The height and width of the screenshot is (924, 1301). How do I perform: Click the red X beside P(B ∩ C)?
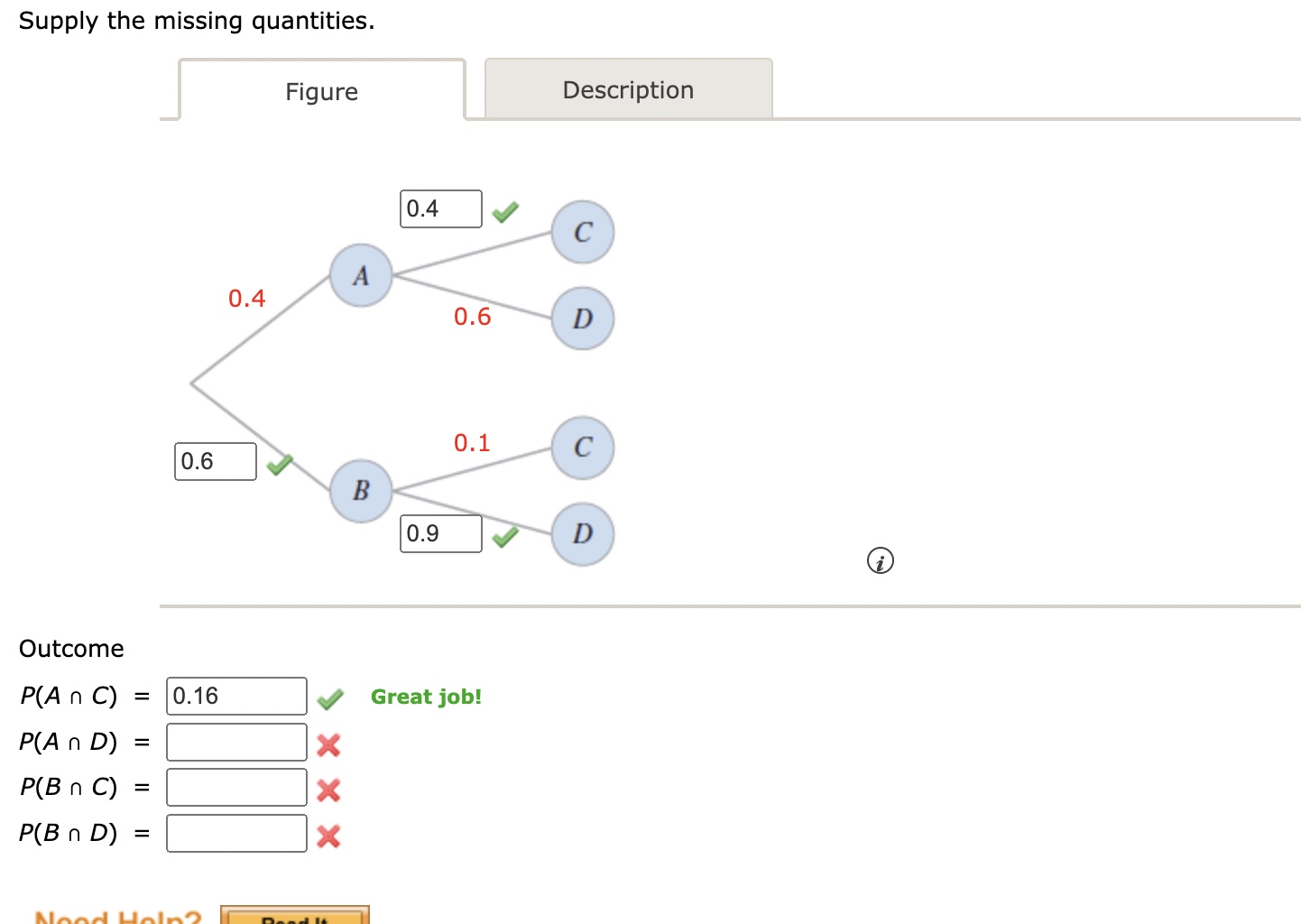pos(329,791)
